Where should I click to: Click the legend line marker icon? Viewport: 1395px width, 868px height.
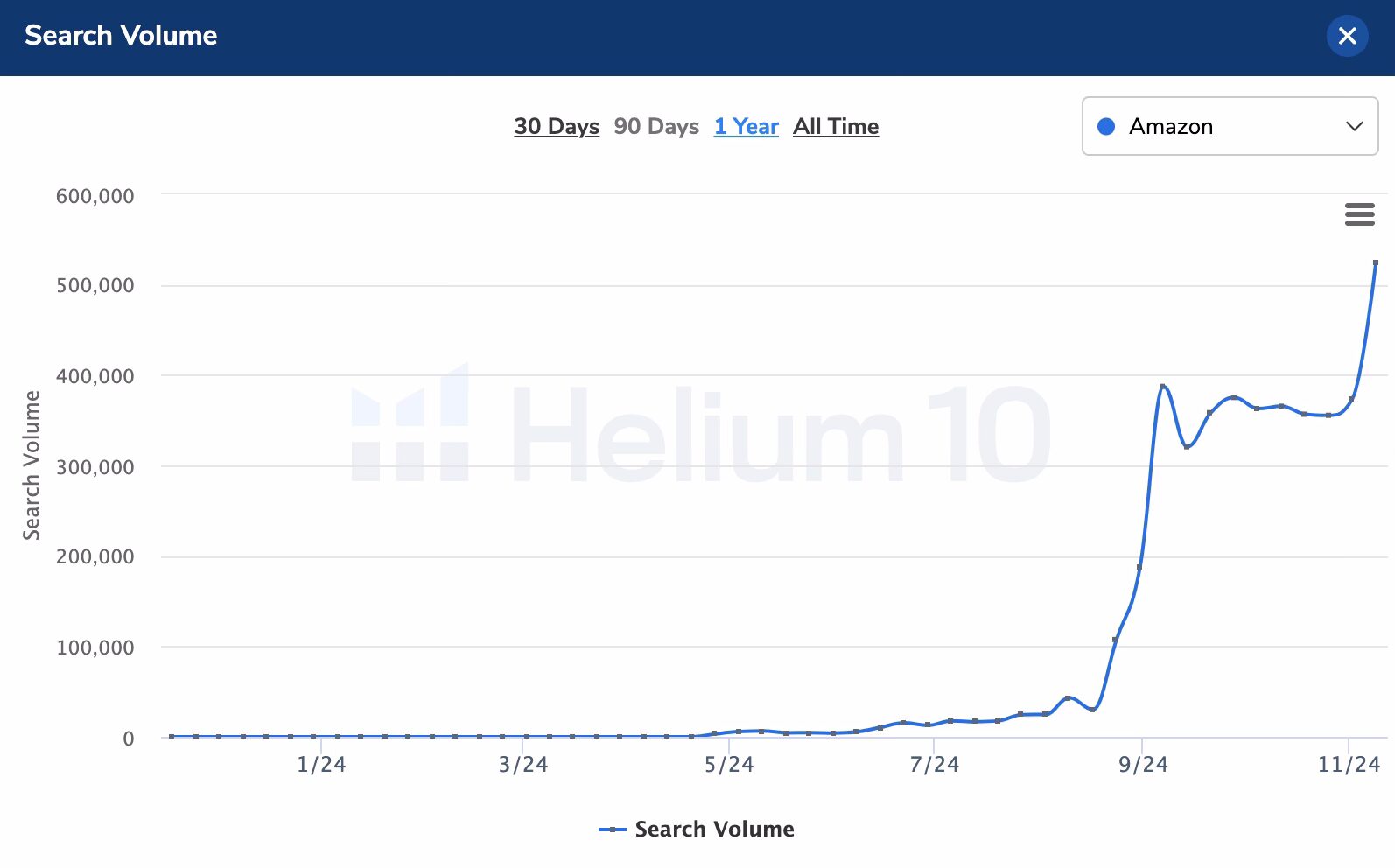click(612, 829)
